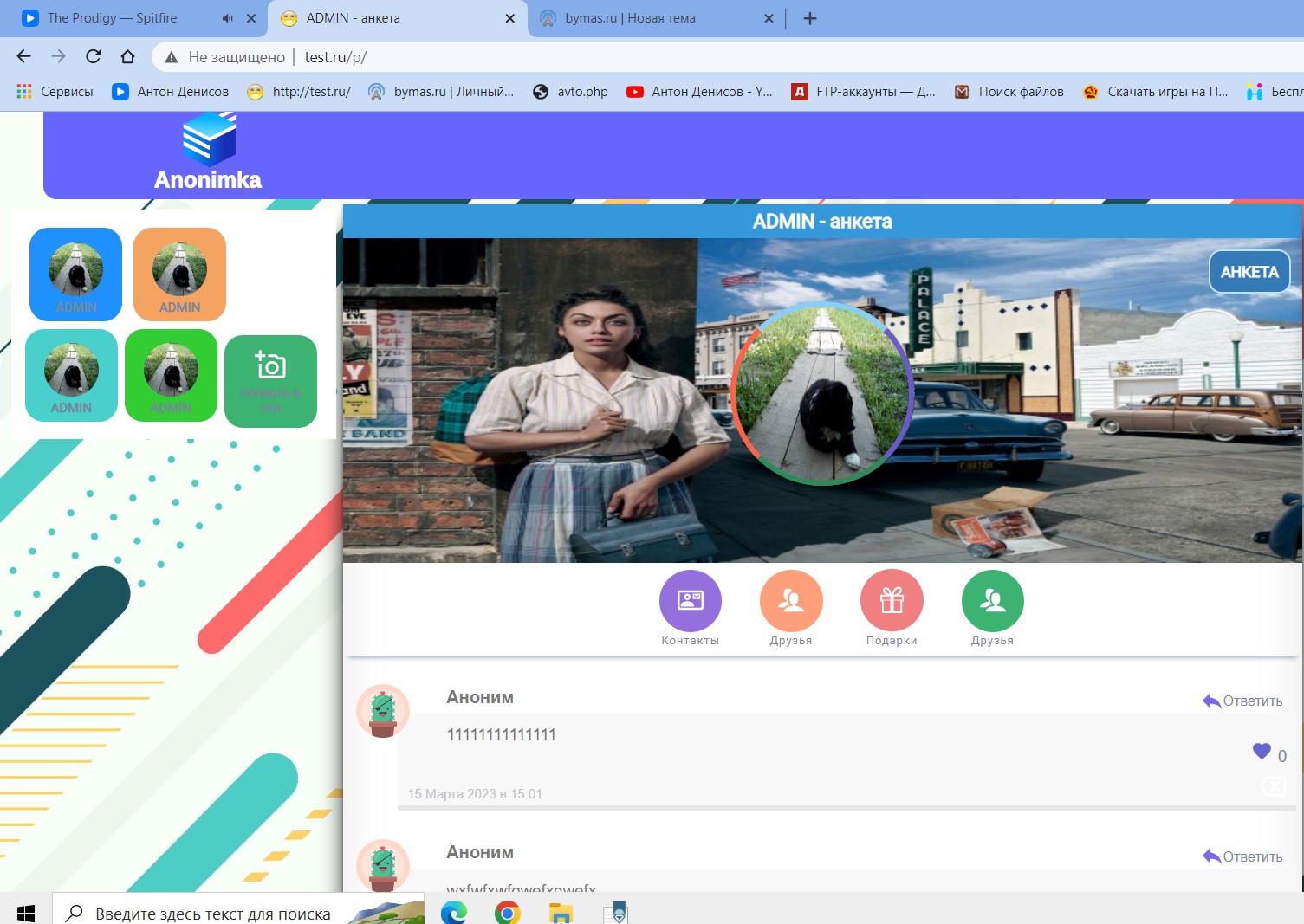Reload the page
This screenshot has height=924, width=1304.
(94, 57)
